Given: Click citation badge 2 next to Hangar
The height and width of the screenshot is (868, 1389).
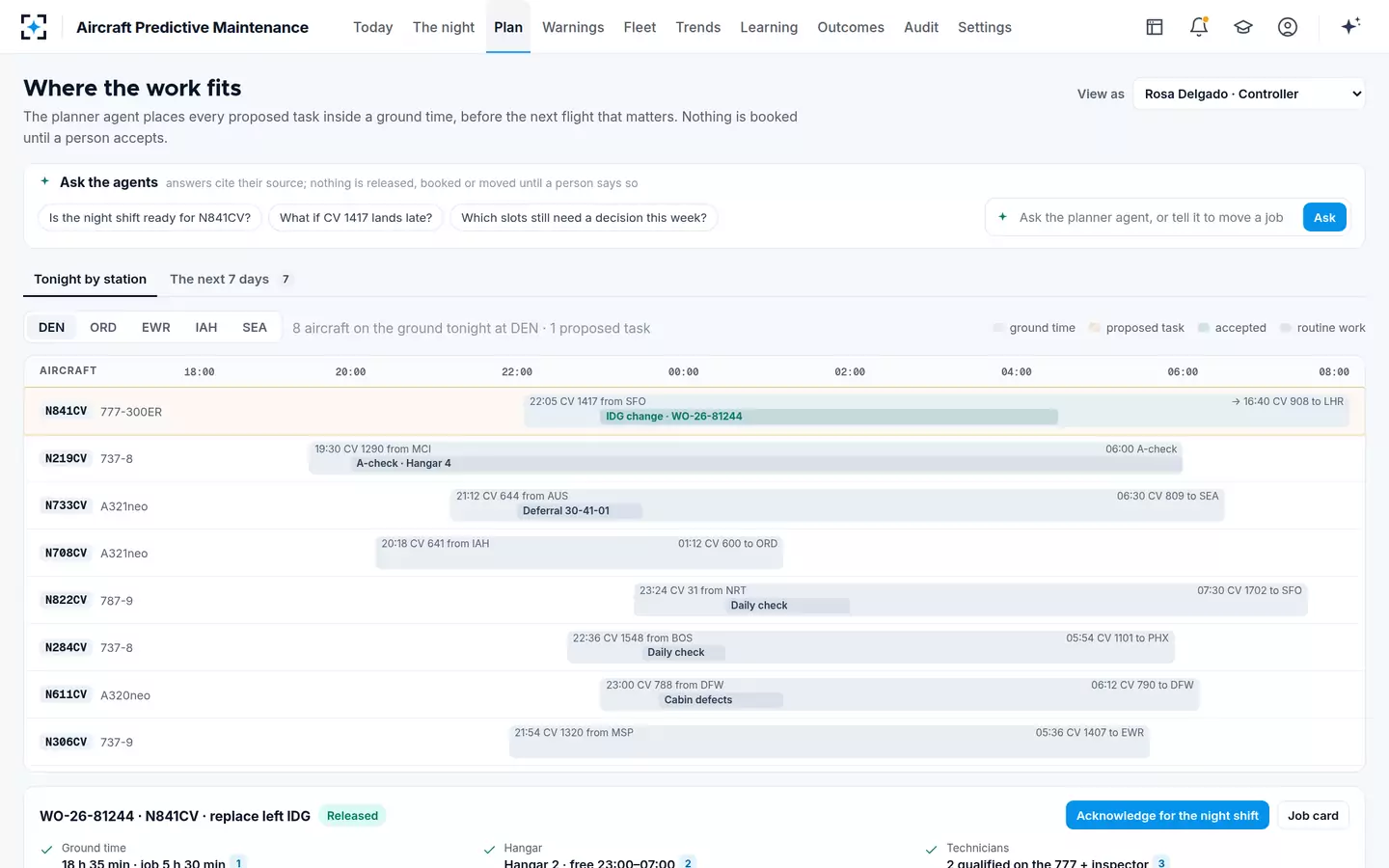Looking at the screenshot, I should (688, 863).
